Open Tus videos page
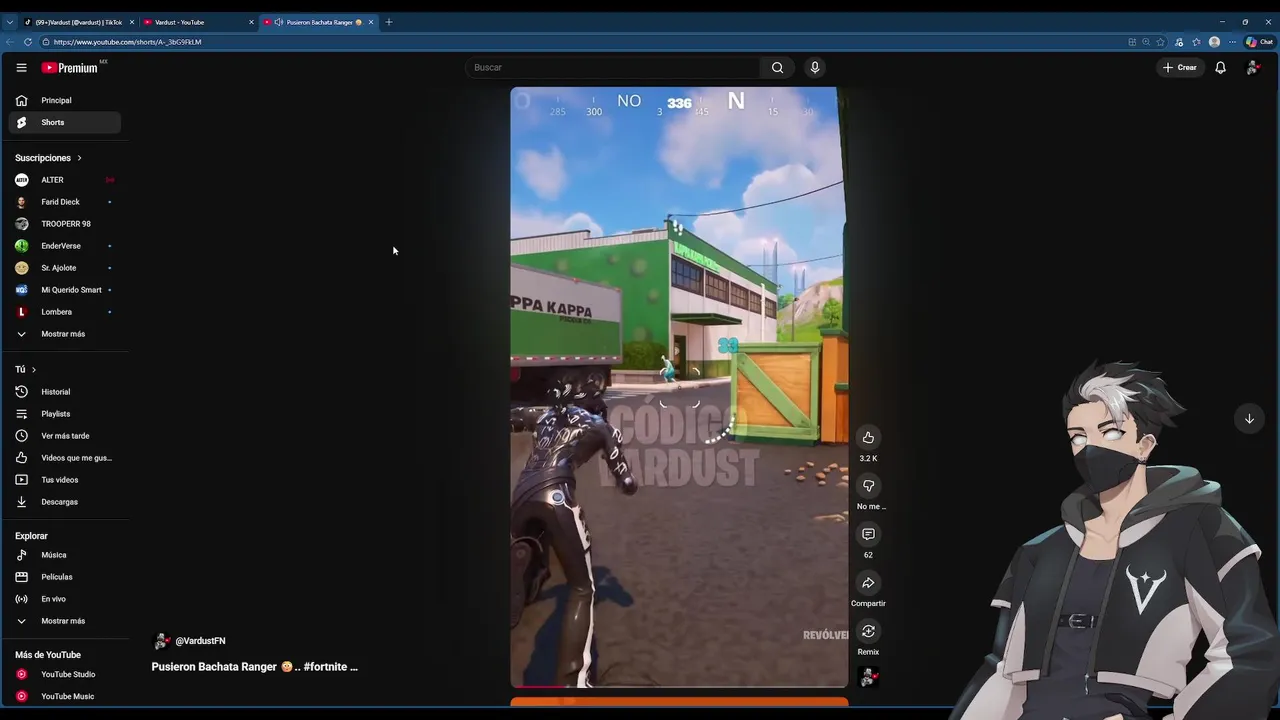The height and width of the screenshot is (720, 1280). [65, 480]
